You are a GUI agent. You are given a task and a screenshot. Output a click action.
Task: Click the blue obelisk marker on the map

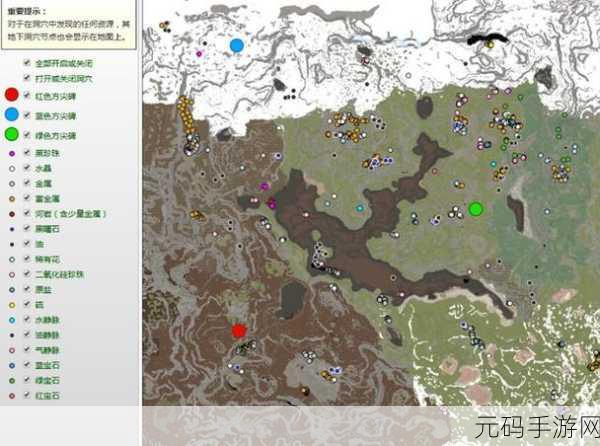pos(237,46)
